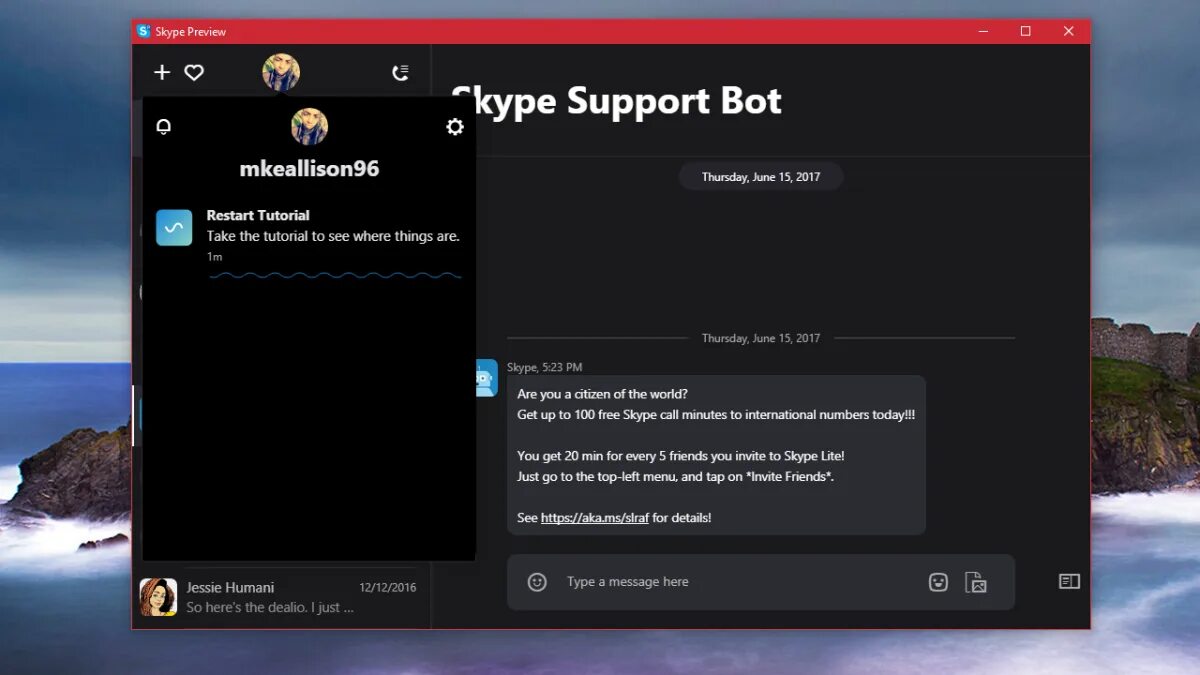Open settings gear in profile panel
Image resolution: width=1200 pixels, height=675 pixels.
455,127
